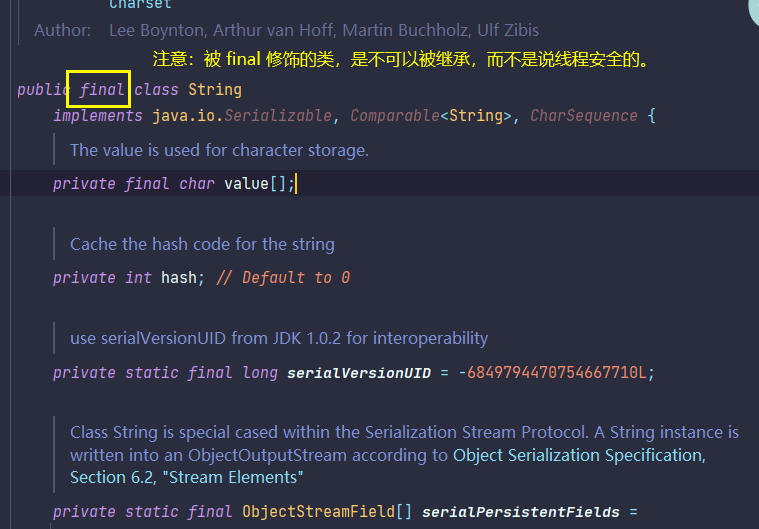Click the -6849794470754667710L numeric literal
759x529 pixels.
coord(555,373)
